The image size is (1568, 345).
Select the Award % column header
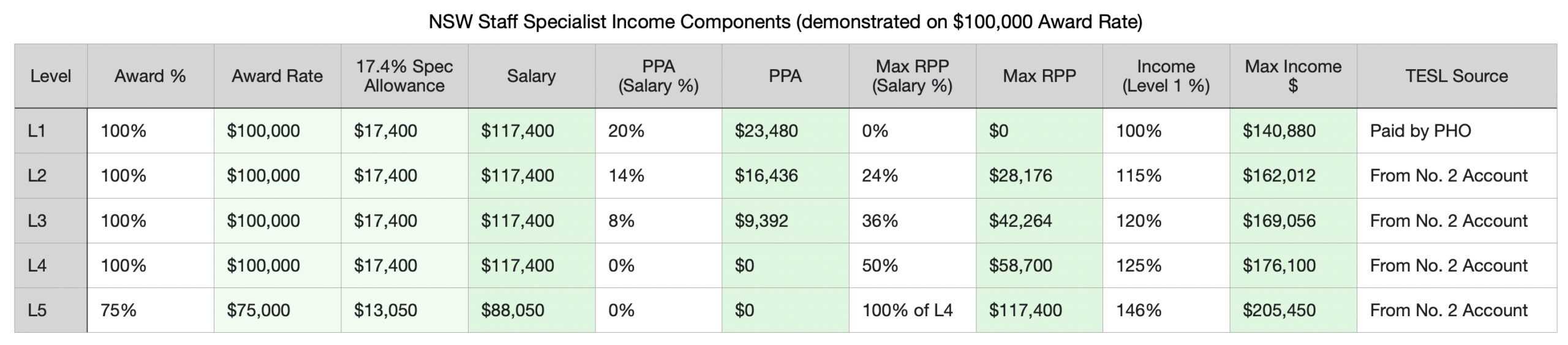[150, 76]
